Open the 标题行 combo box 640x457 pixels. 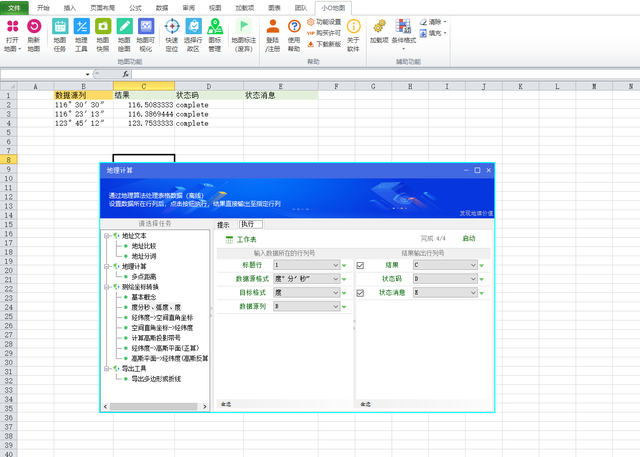pyautogui.click(x=307, y=265)
